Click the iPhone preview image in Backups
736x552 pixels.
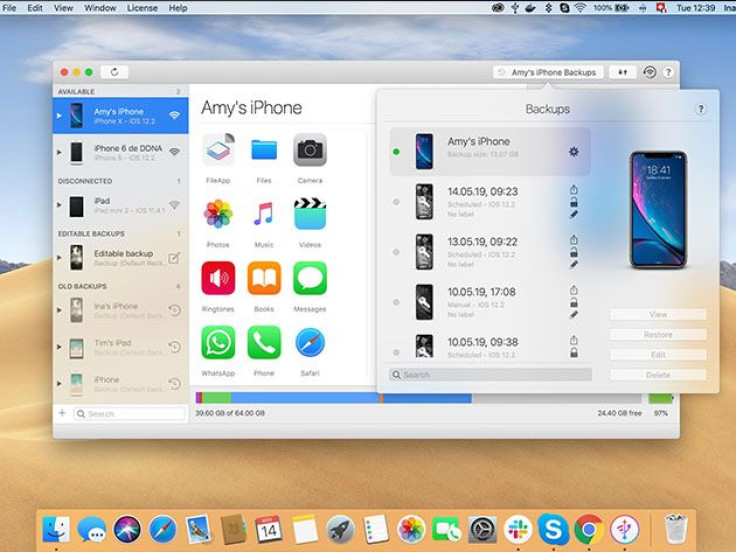(x=659, y=210)
